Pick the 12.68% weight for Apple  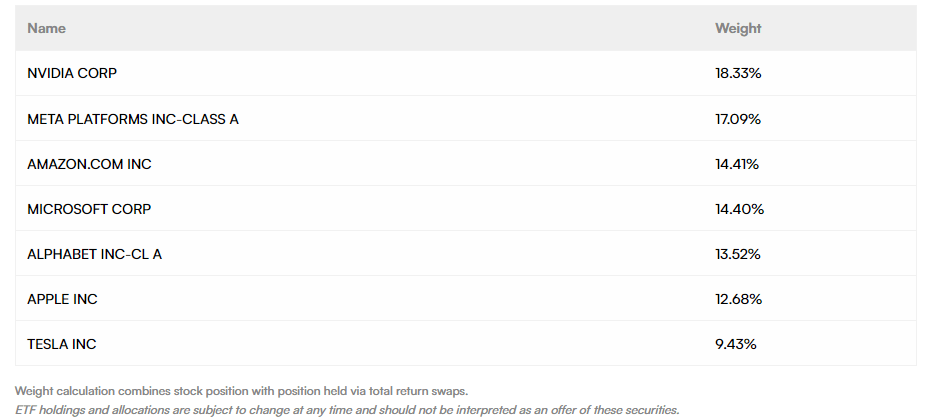738,299
